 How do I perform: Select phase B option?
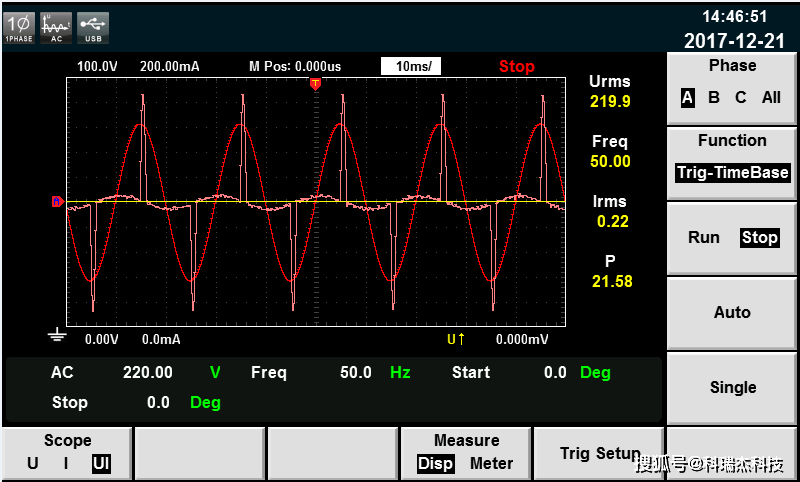(x=713, y=98)
